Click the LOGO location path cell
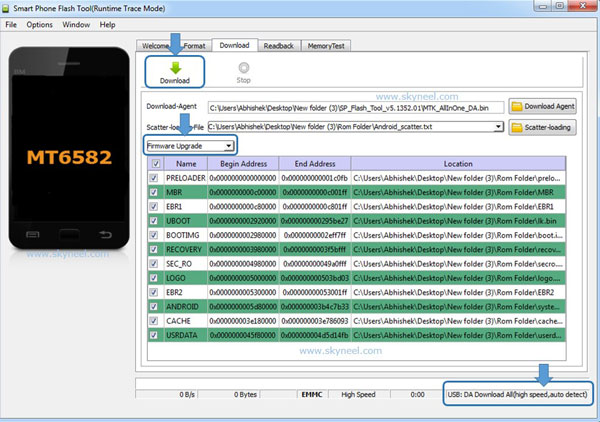Viewport: 600px width, 422px height. 458,278
